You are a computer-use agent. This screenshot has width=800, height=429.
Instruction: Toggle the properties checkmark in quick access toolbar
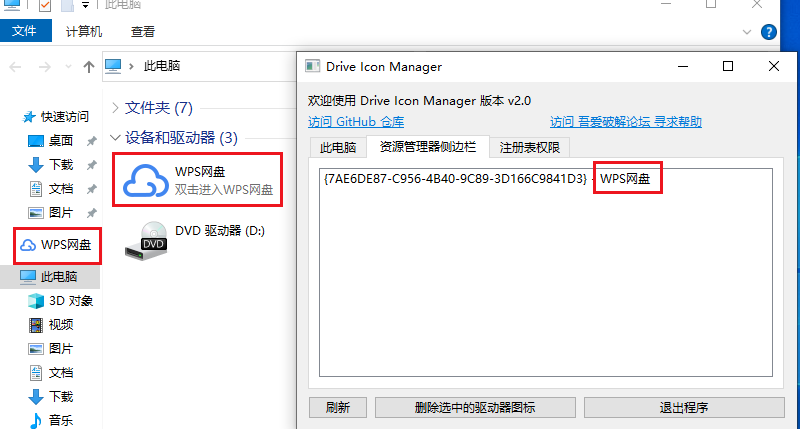(x=44, y=6)
